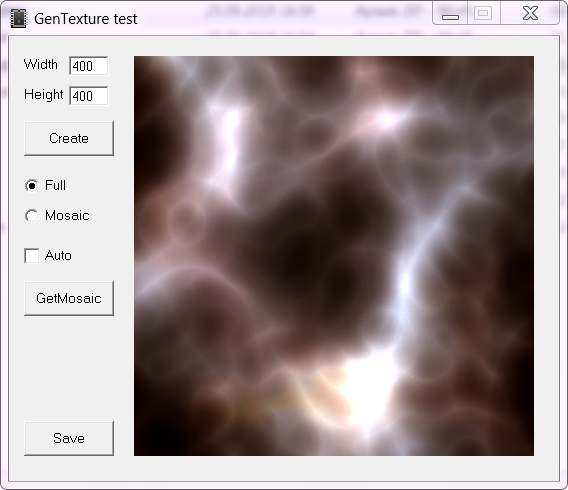Minimize the GenTexture test window
568x490 pixels.
pos(450,13)
